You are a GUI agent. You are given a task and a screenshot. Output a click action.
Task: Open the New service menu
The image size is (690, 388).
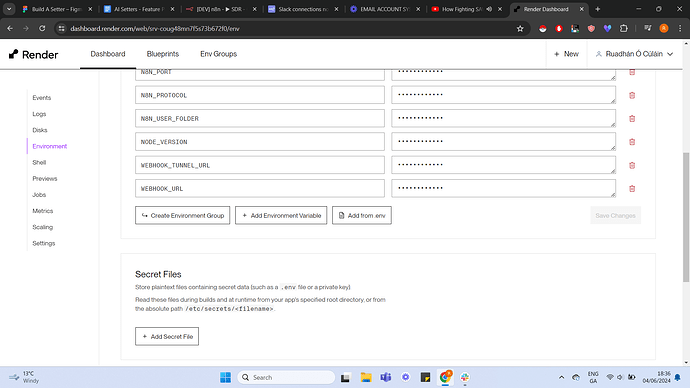tap(566, 54)
